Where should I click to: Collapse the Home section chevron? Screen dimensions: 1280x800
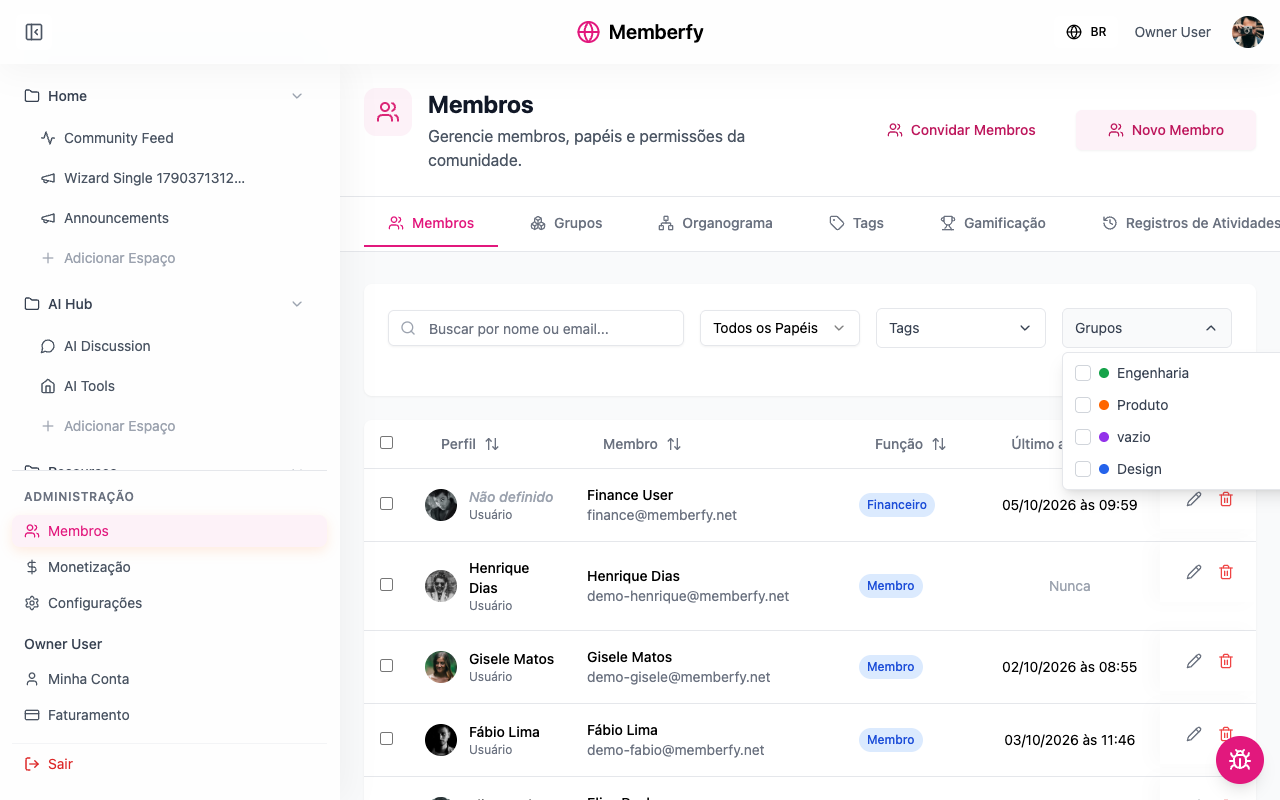click(x=297, y=96)
